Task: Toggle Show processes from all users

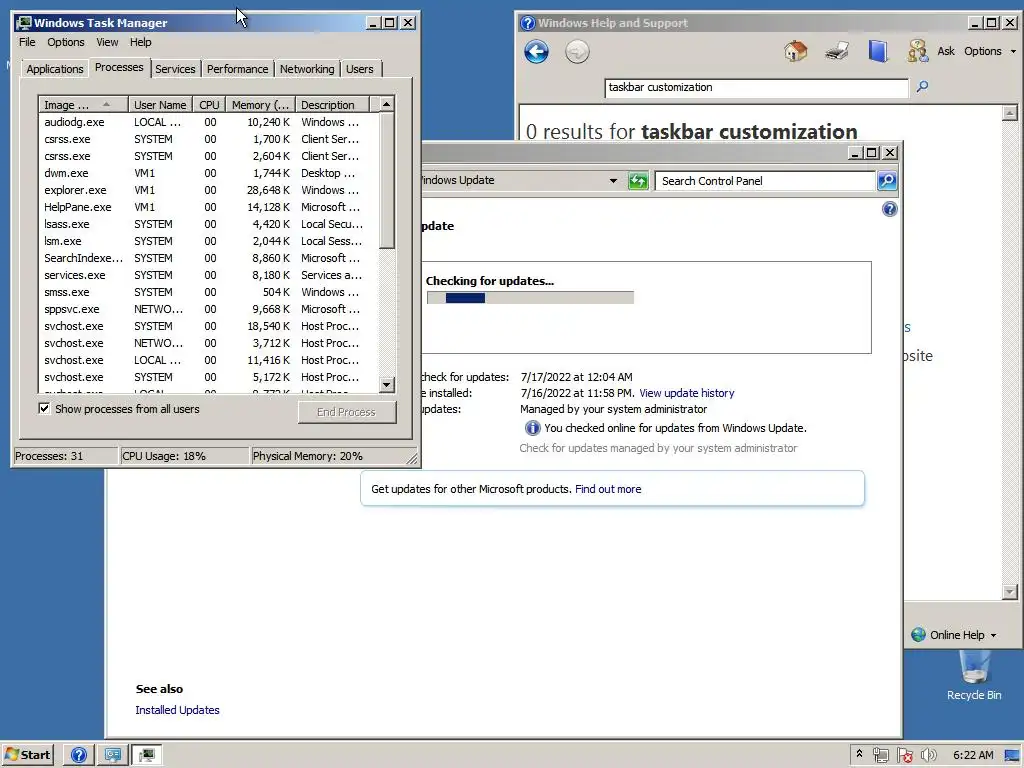Action: (44, 409)
